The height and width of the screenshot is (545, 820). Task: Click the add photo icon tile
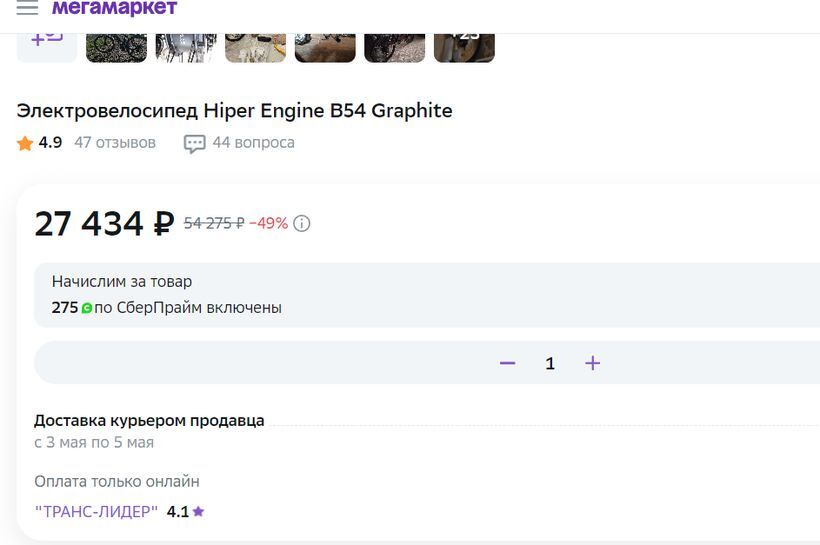(47, 48)
